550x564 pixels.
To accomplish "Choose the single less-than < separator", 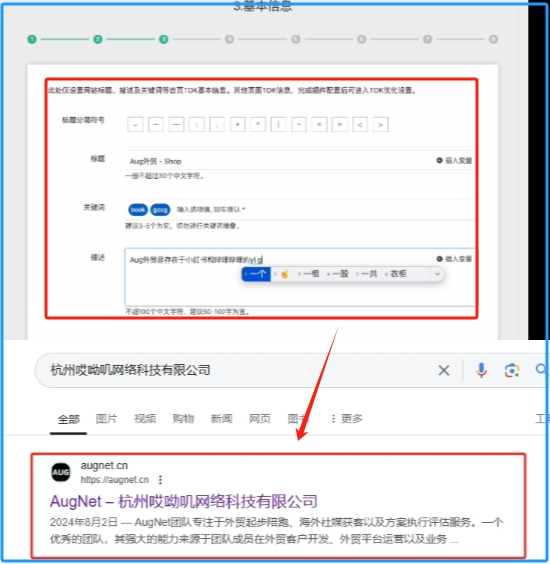I will pyautogui.click(x=360, y=124).
